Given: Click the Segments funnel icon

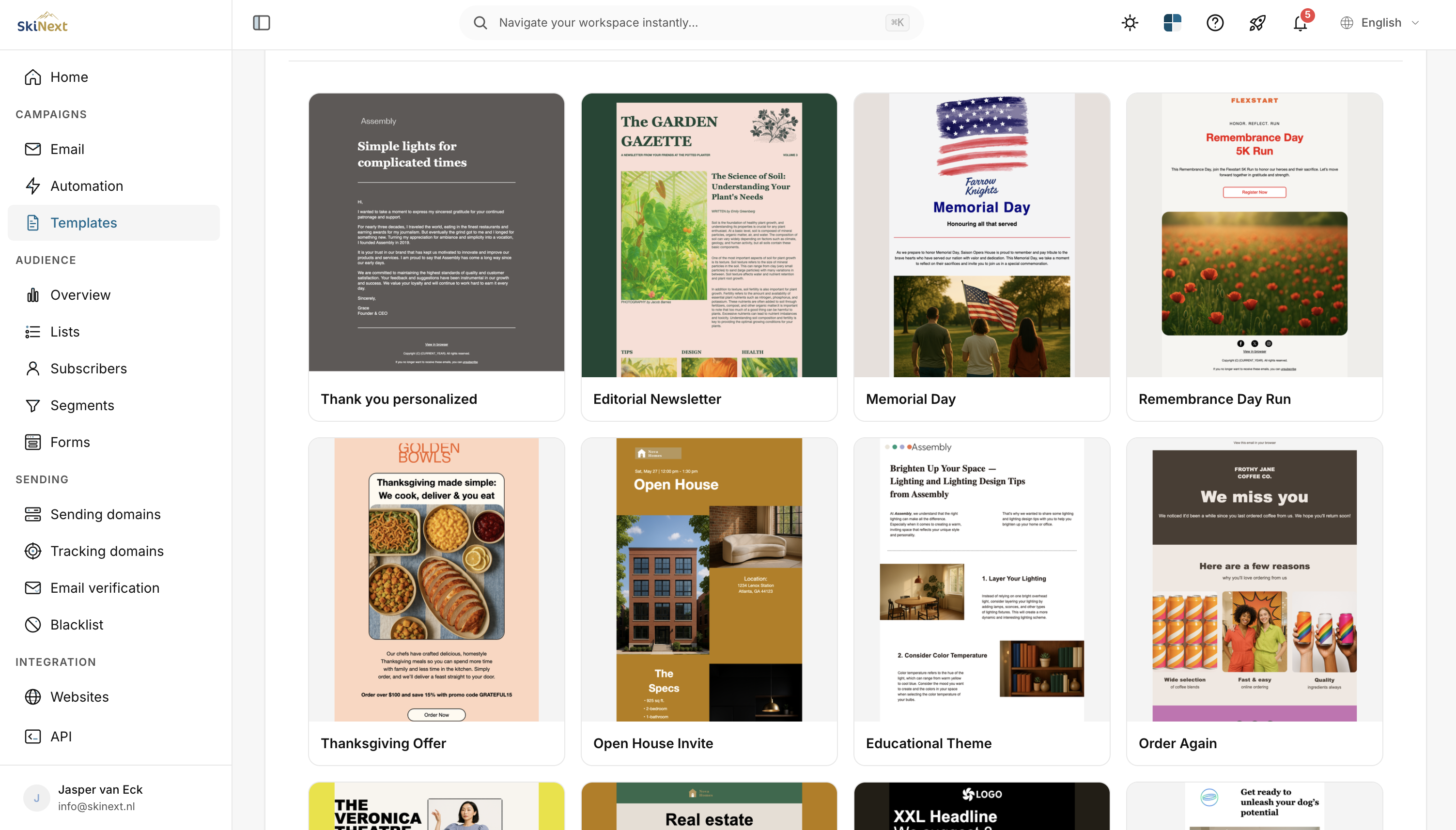Looking at the screenshot, I should coord(33,405).
